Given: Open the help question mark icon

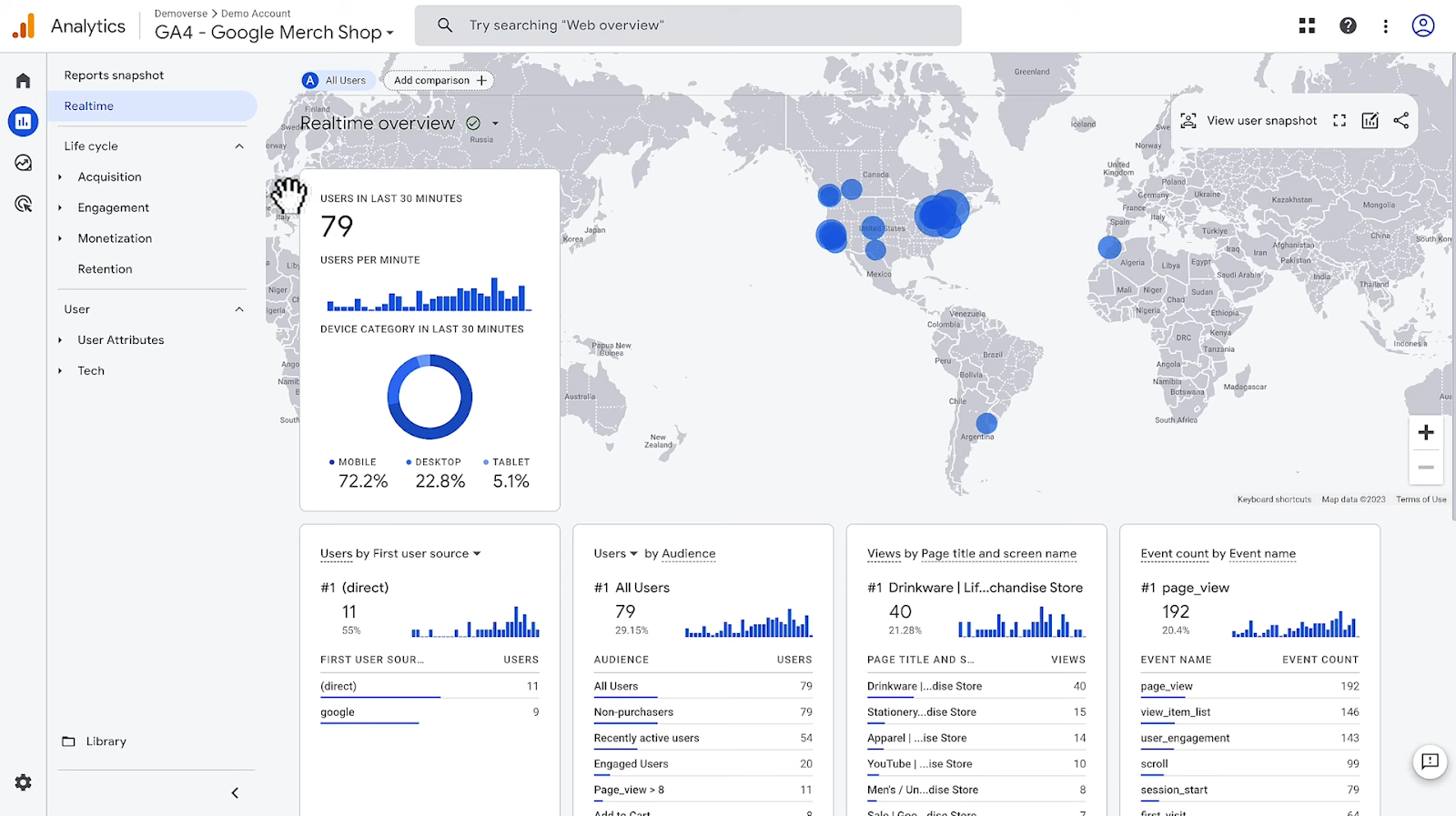Looking at the screenshot, I should tap(1348, 25).
